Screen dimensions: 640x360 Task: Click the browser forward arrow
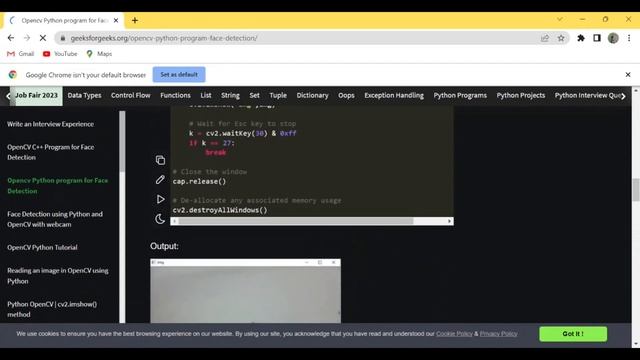[x=27, y=38]
